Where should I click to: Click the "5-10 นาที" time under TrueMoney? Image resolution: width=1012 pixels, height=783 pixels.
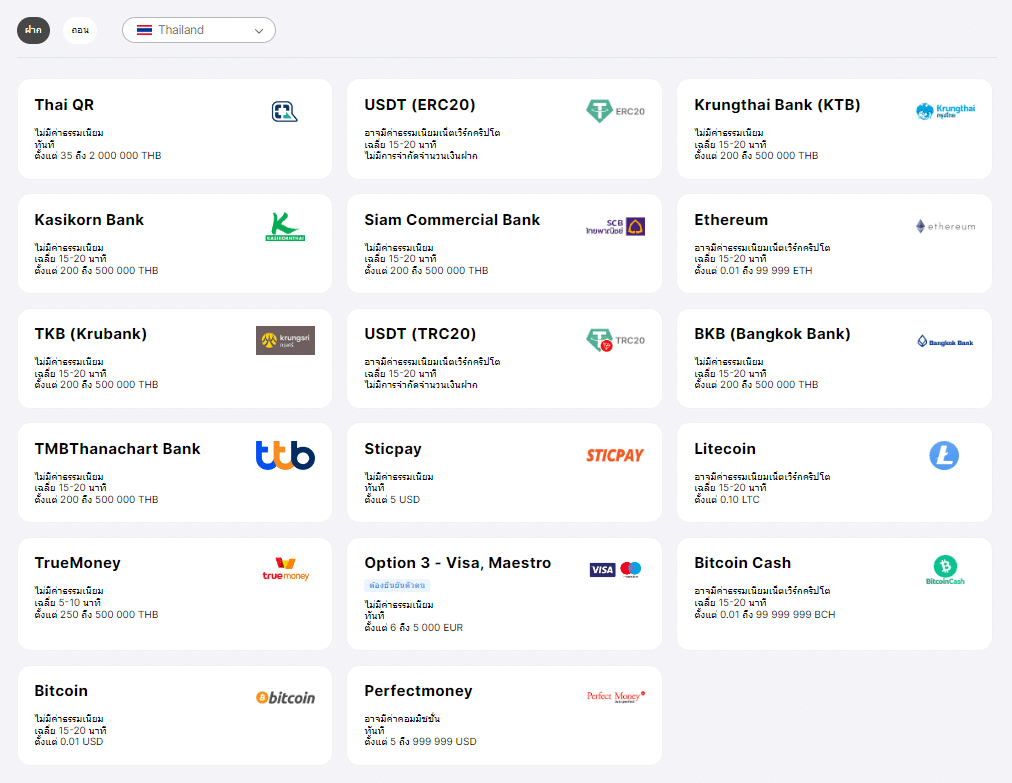[80, 603]
